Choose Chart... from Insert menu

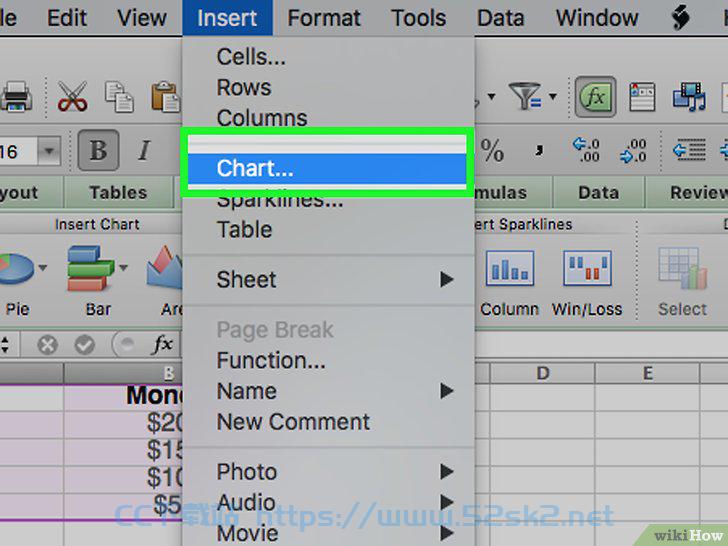point(327,169)
